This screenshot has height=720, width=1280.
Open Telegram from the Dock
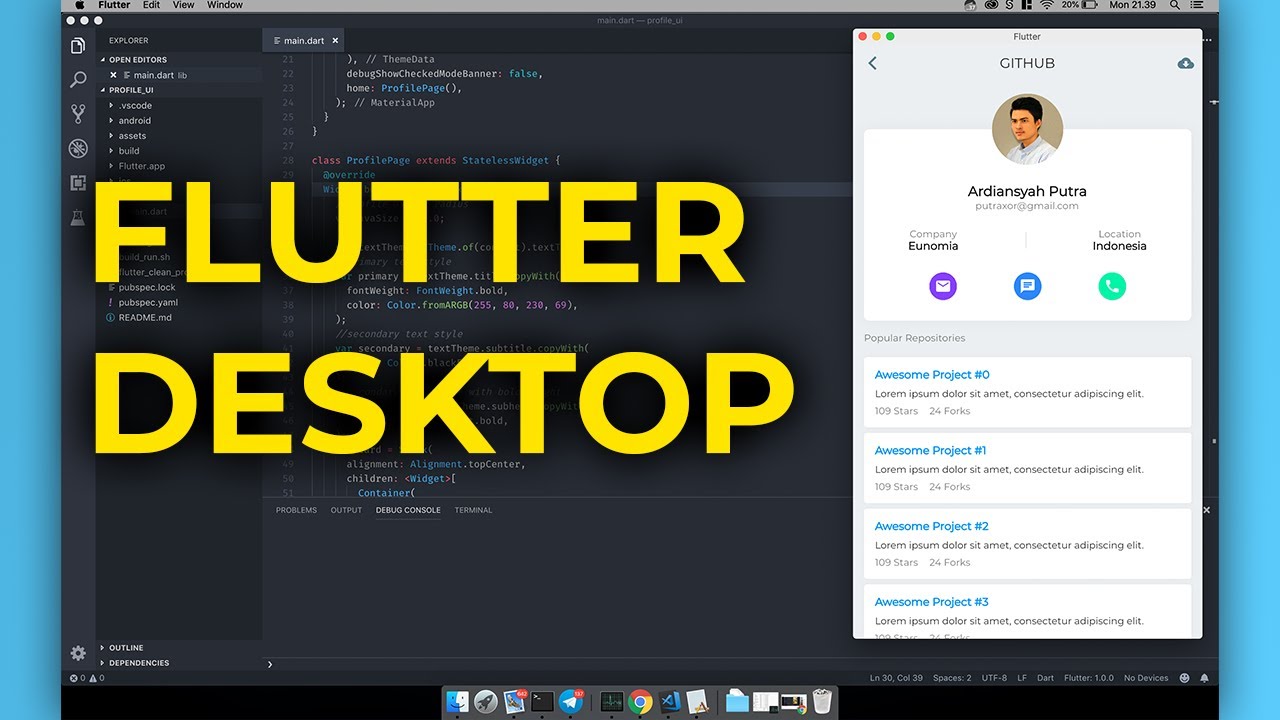[571, 702]
